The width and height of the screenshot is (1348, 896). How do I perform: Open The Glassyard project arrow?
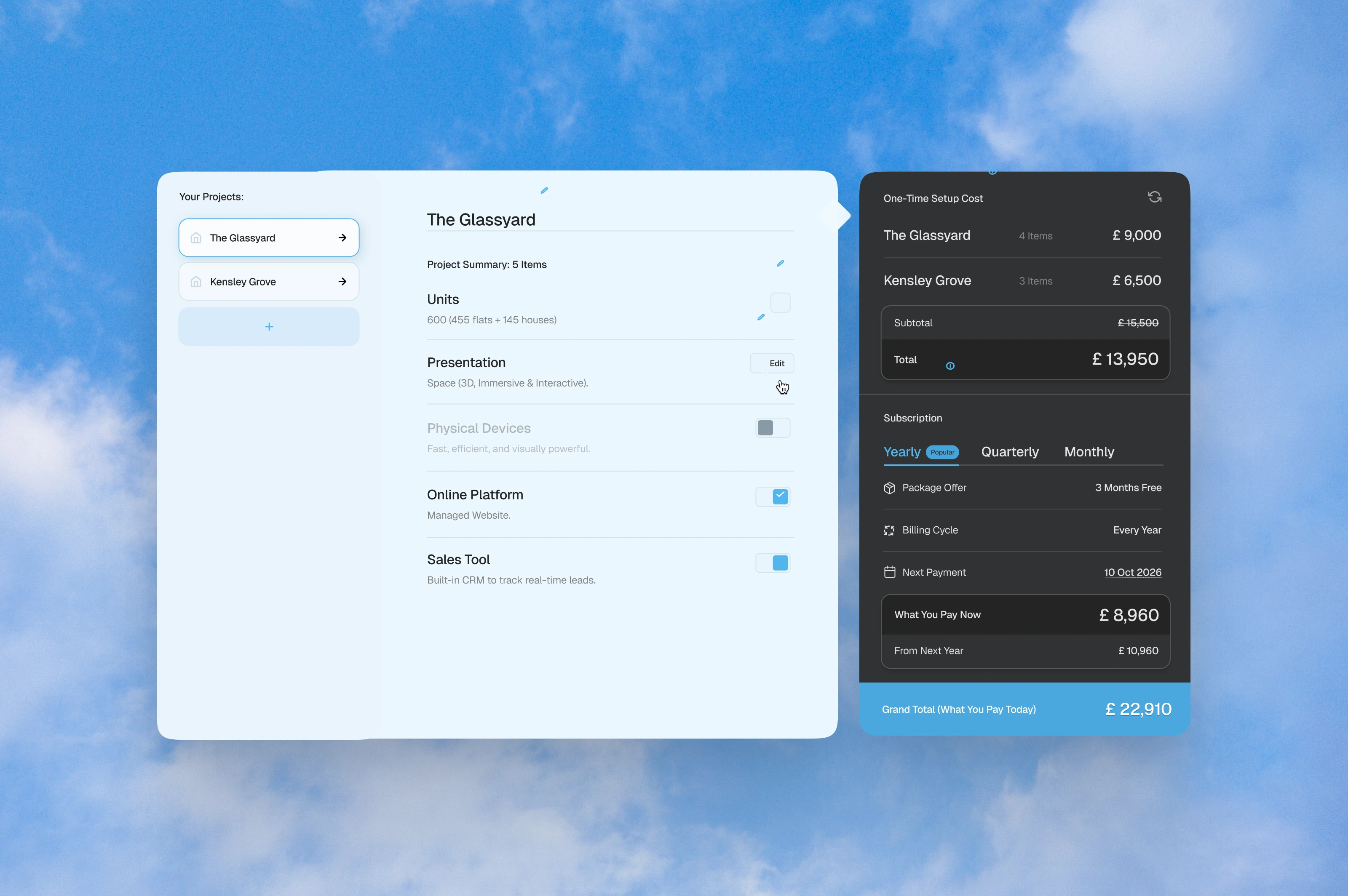pyautogui.click(x=342, y=238)
